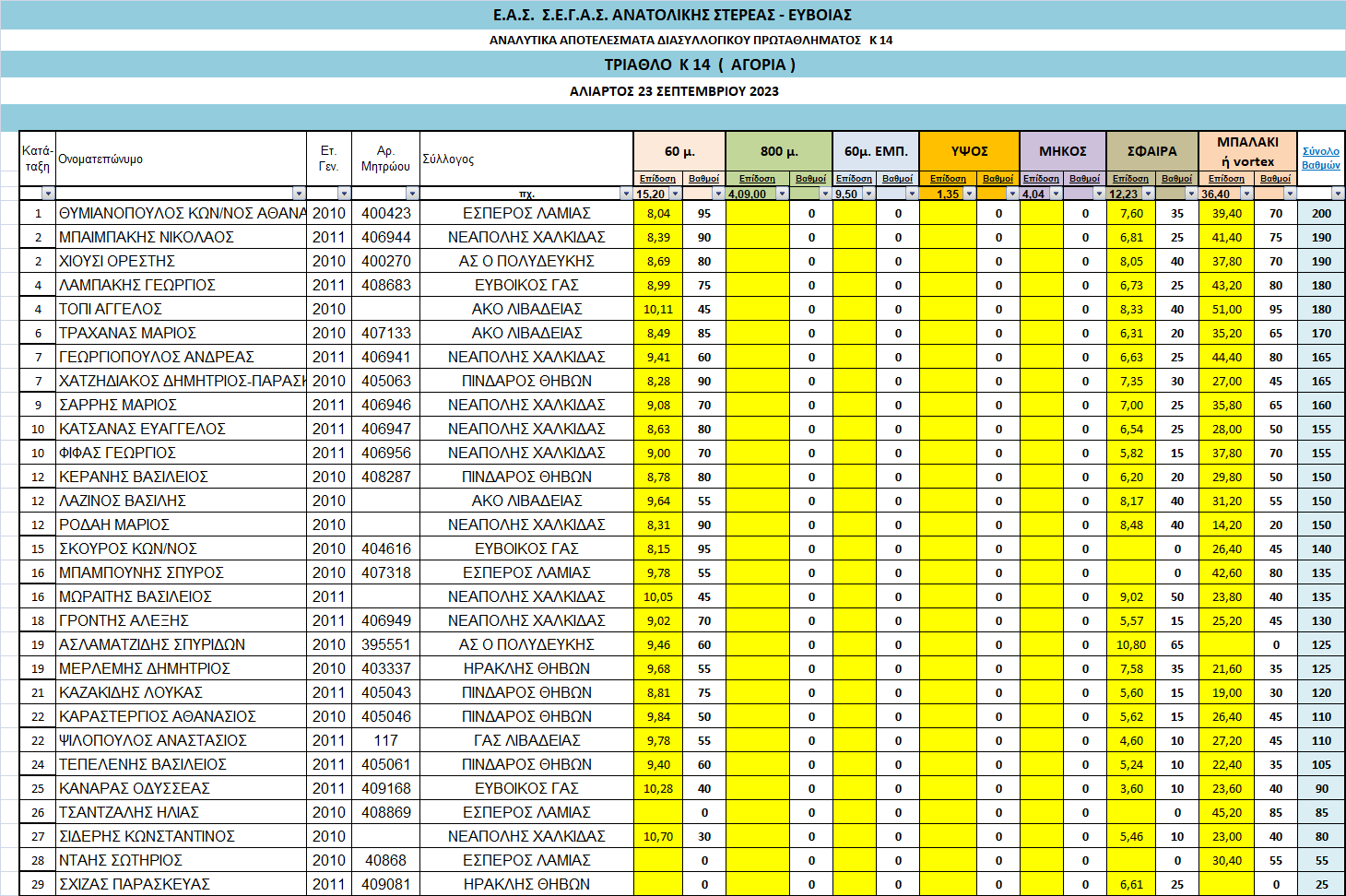Click the Σύνολο Βαθμών header link
The height and width of the screenshot is (896, 1346).
click(1321, 158)
